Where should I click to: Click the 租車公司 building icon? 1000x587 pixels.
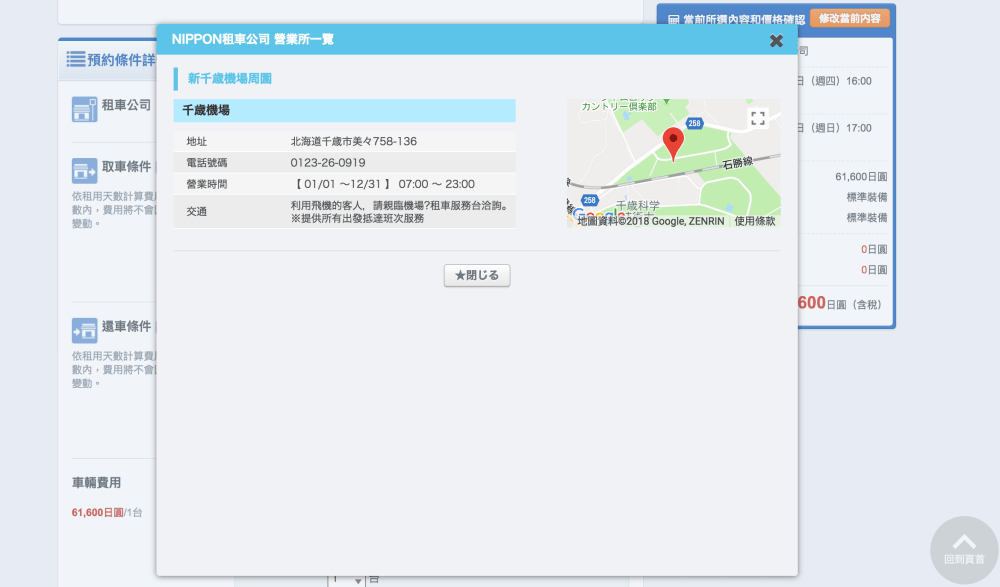click(84, 109)
